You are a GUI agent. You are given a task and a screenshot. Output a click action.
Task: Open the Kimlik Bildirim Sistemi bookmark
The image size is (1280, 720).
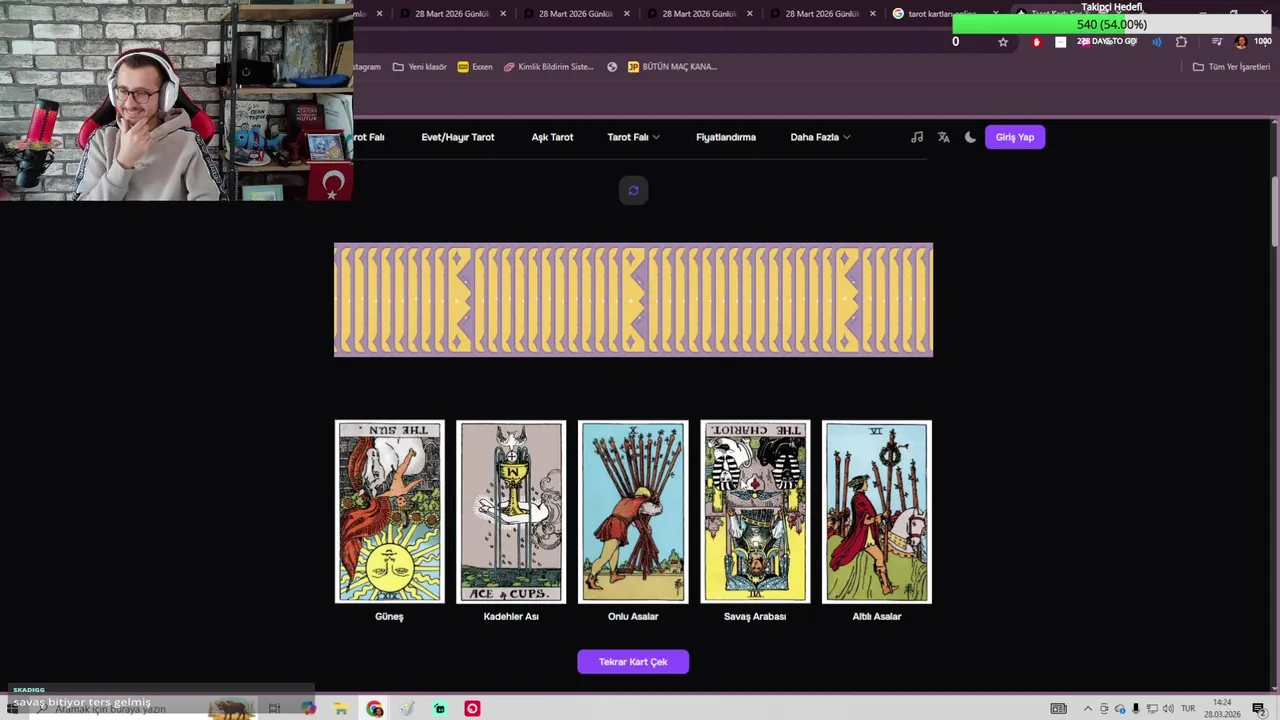(549, 67)
